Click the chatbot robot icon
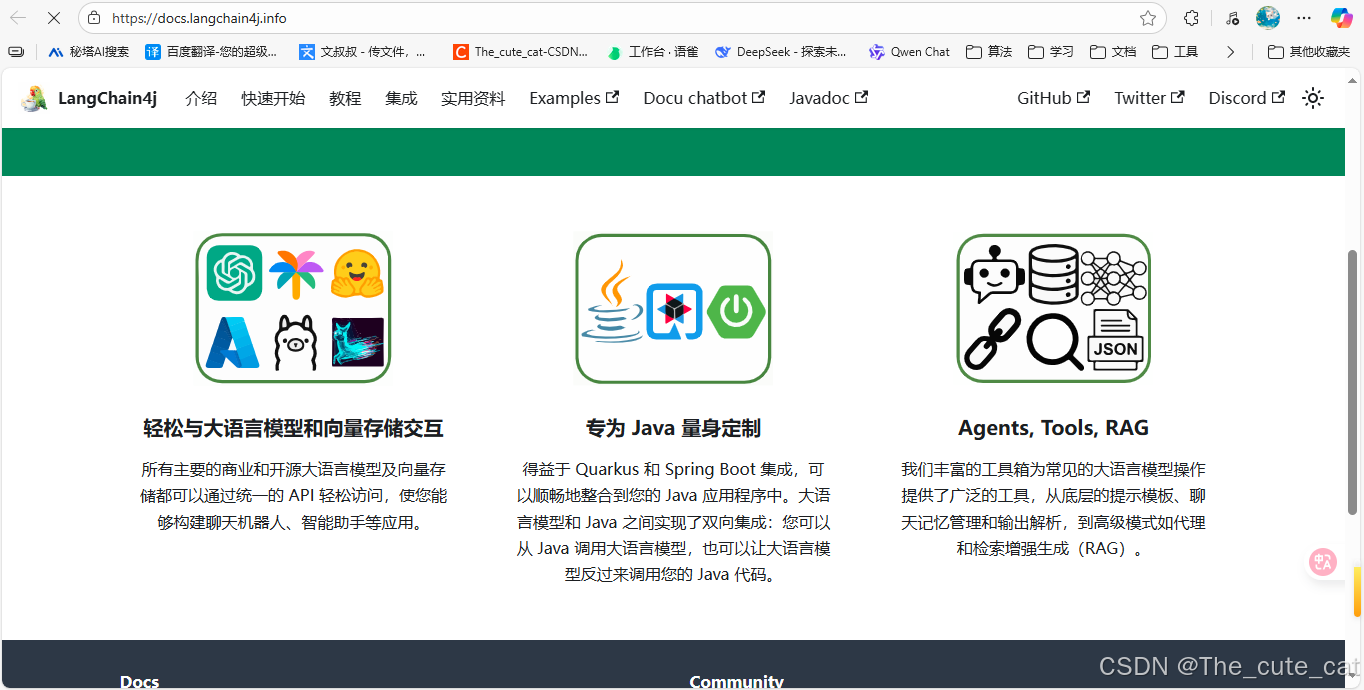Image resolution: width=1364 pixels, height=690 pixels. point(992,274)
